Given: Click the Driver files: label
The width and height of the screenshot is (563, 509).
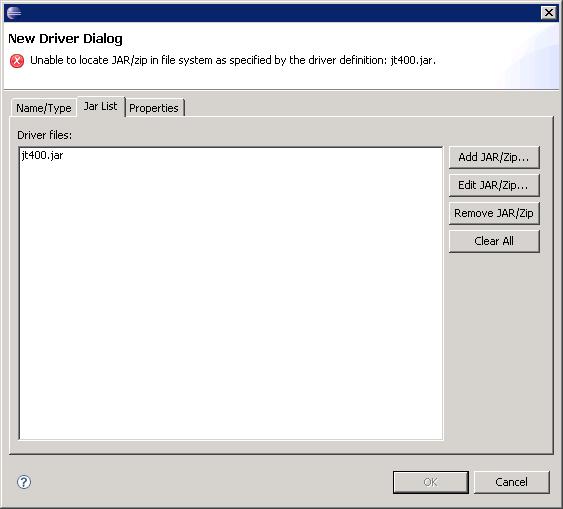Looking at the screenshot, I should tap(45, 135).
